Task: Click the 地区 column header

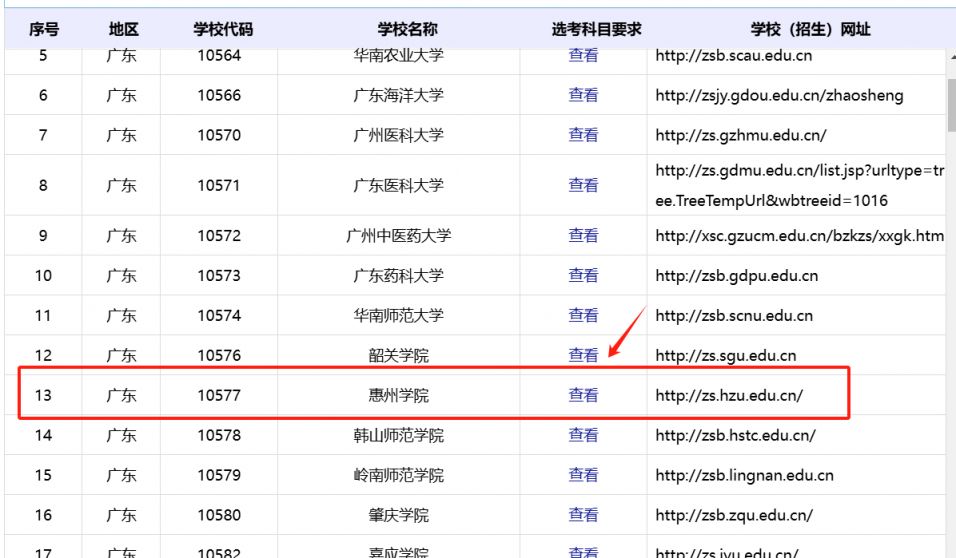Action: (x=124, y=29)
